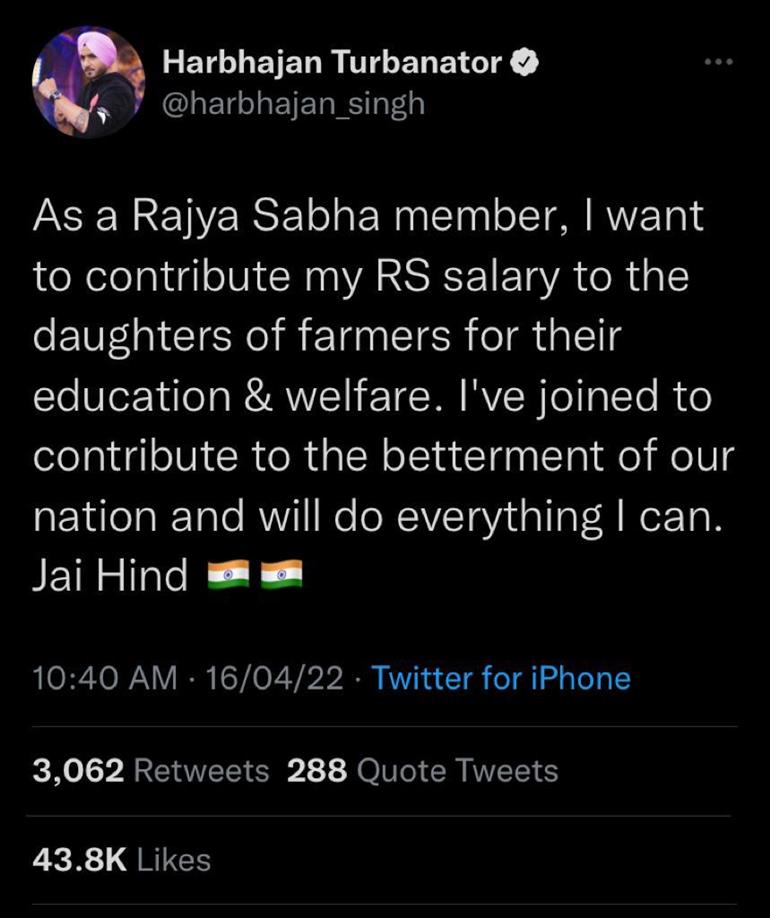
Task: Click the blue verified badge icon
Action: [526, 64]
